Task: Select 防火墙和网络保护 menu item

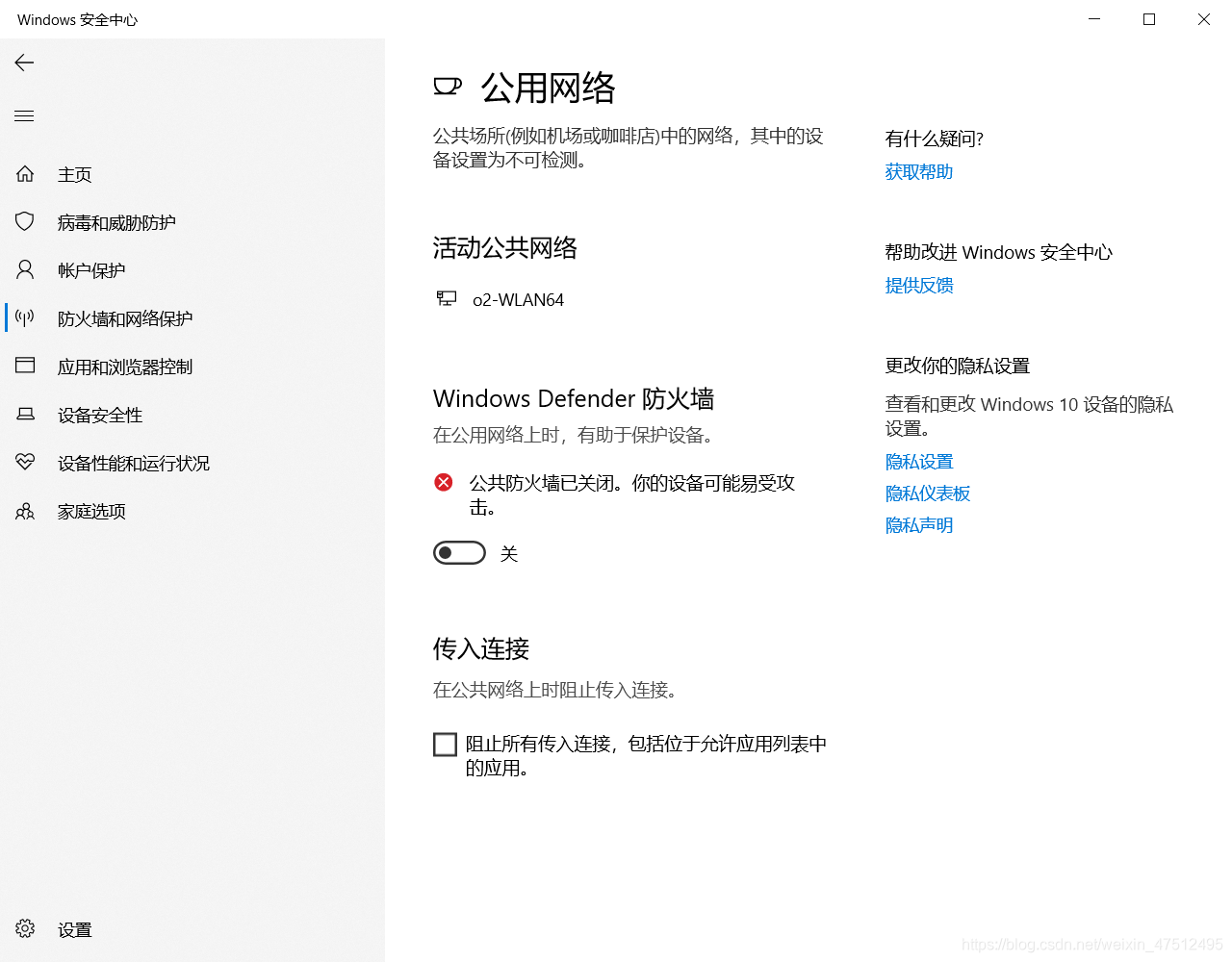Action: click(x=125, y=318)
